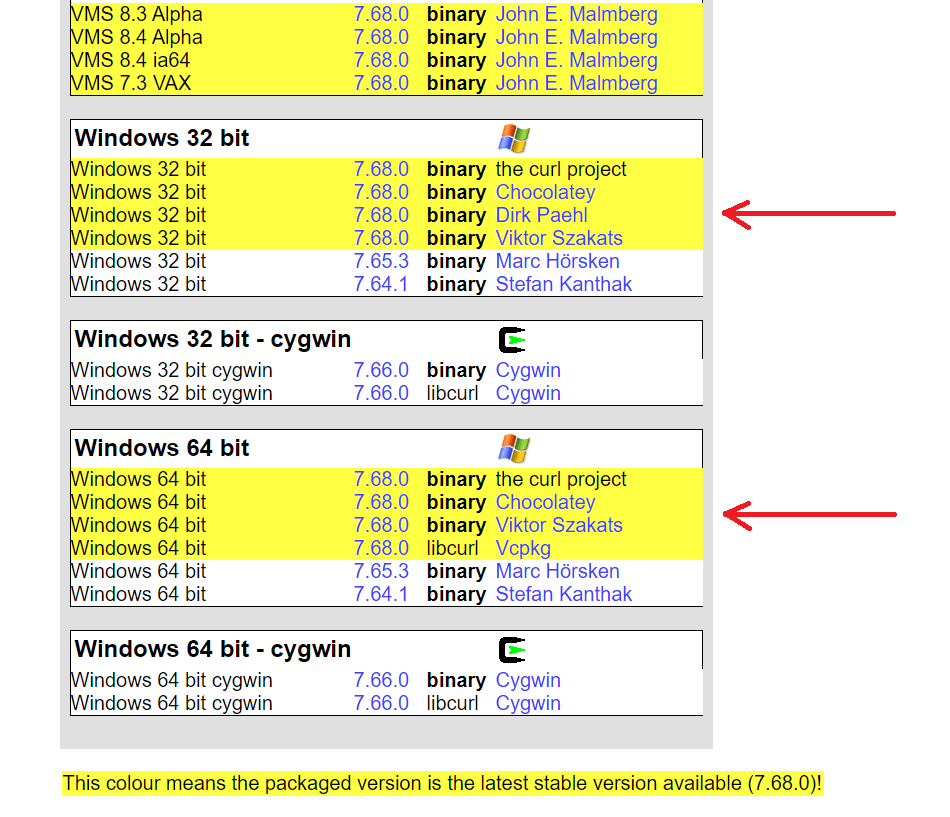Click the 'VMS 8.4 ia64' row label
Viewport: 950px width, 817px height.
tap(130, 60)
